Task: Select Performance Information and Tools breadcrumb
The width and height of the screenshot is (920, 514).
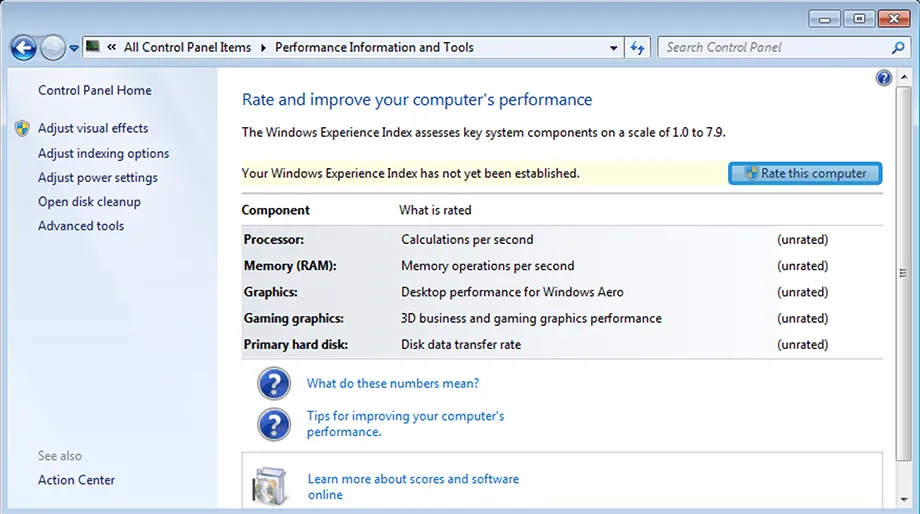Action: [374, 48]
